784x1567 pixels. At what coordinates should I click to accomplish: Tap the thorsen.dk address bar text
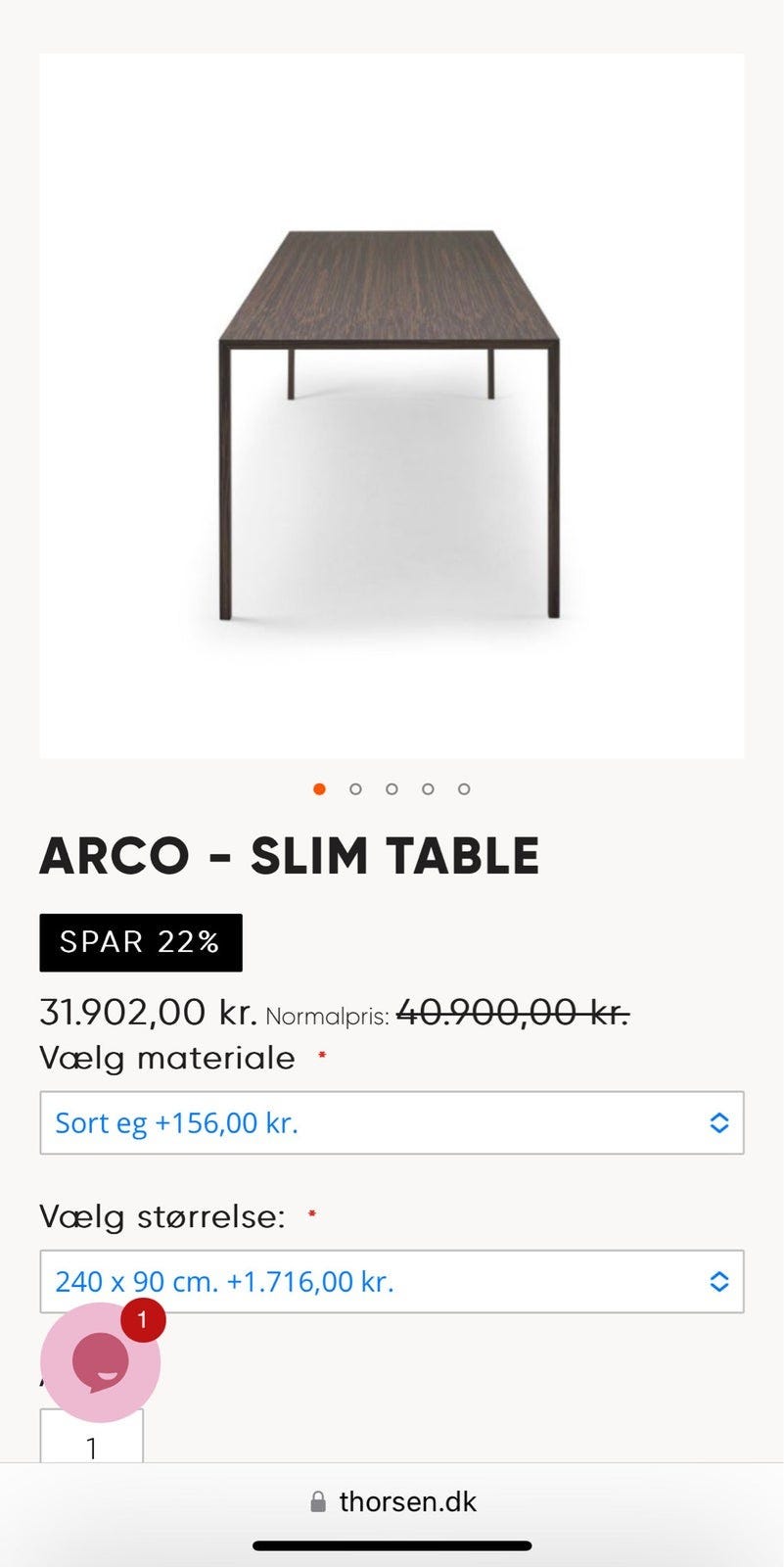click(x=407, y=1502)
